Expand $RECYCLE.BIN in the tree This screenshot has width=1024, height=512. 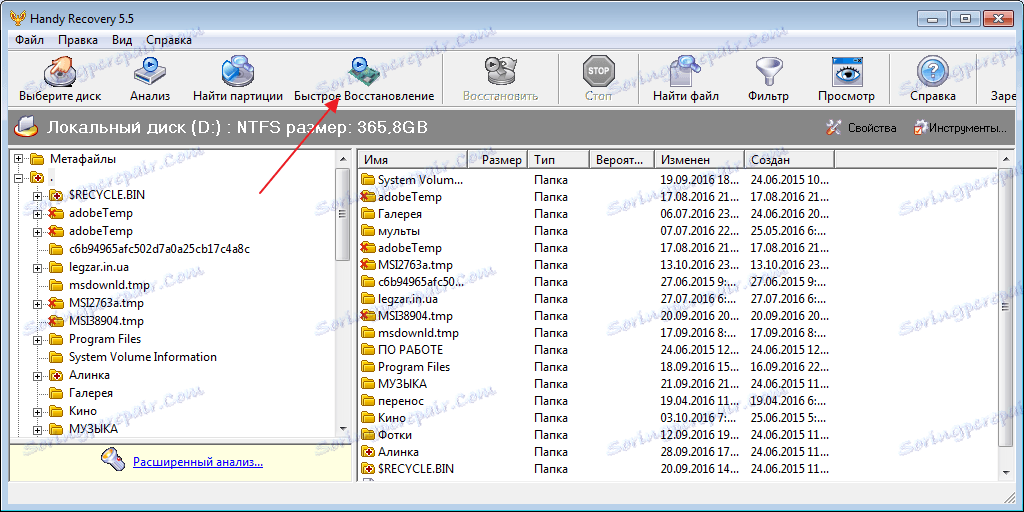click(x=37, y=195)
